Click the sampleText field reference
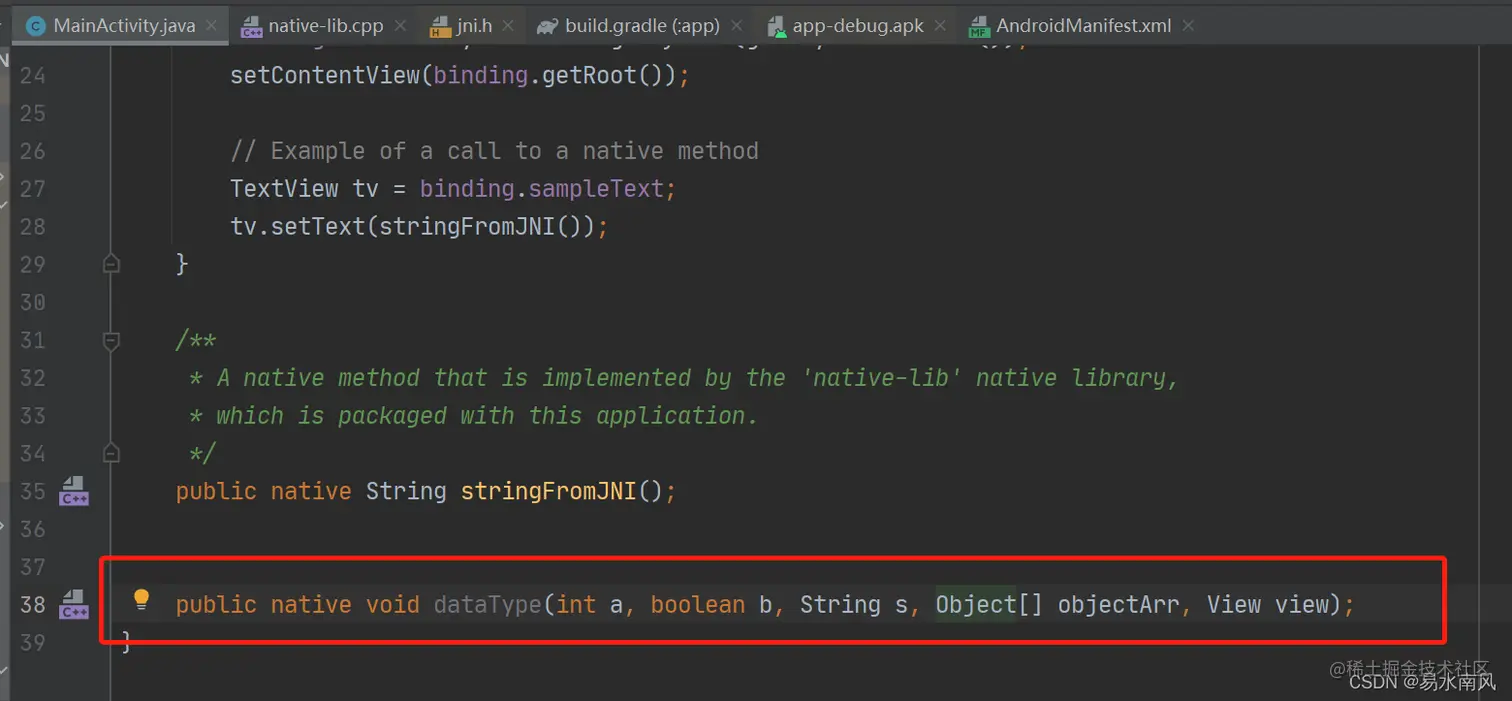 (x=596, y=189)
